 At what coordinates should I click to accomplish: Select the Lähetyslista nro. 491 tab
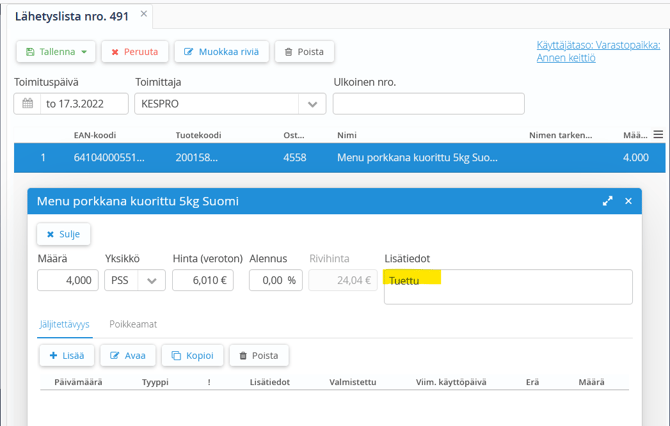tap(72, 16)
